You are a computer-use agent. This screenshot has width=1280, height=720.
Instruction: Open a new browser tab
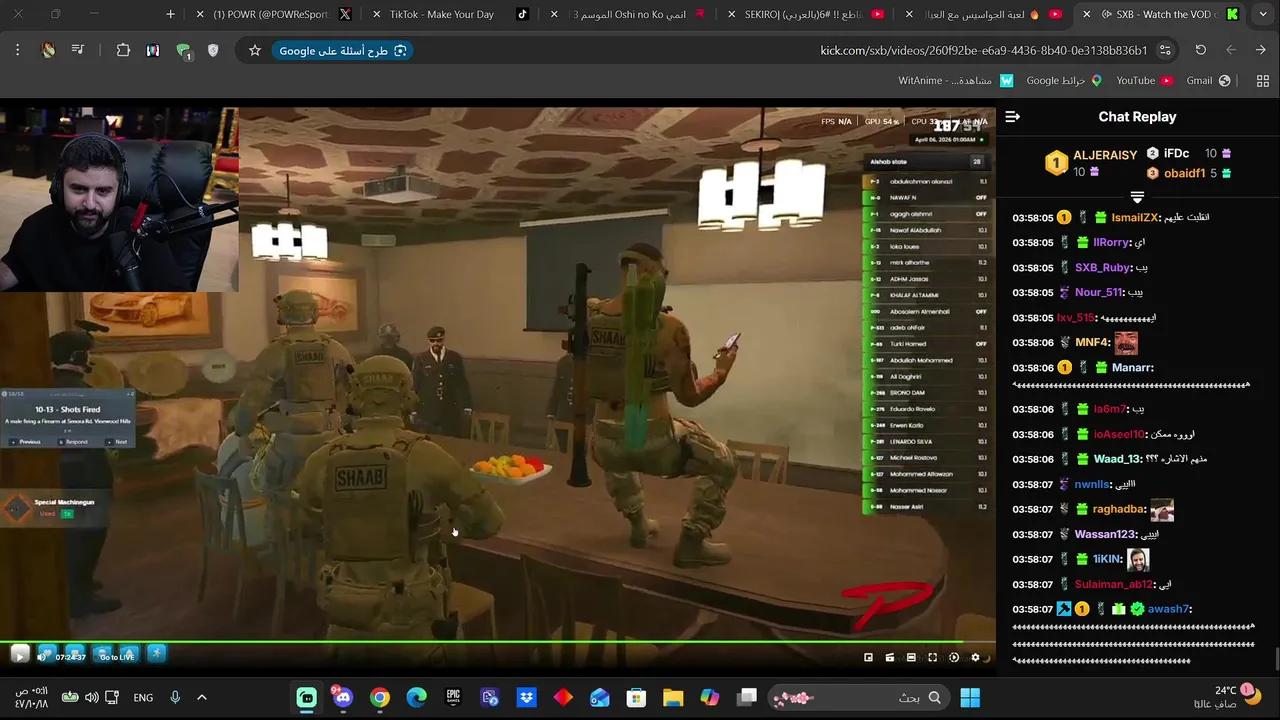pyautogui.click(x=170, y=14)
